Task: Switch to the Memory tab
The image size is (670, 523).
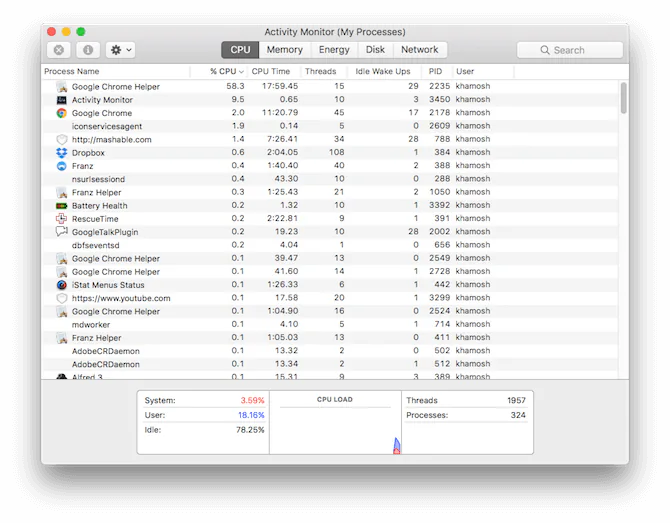Action: 285,50
